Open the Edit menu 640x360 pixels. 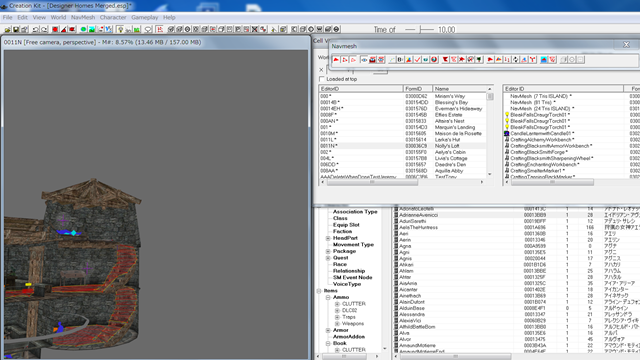point(22,18)
